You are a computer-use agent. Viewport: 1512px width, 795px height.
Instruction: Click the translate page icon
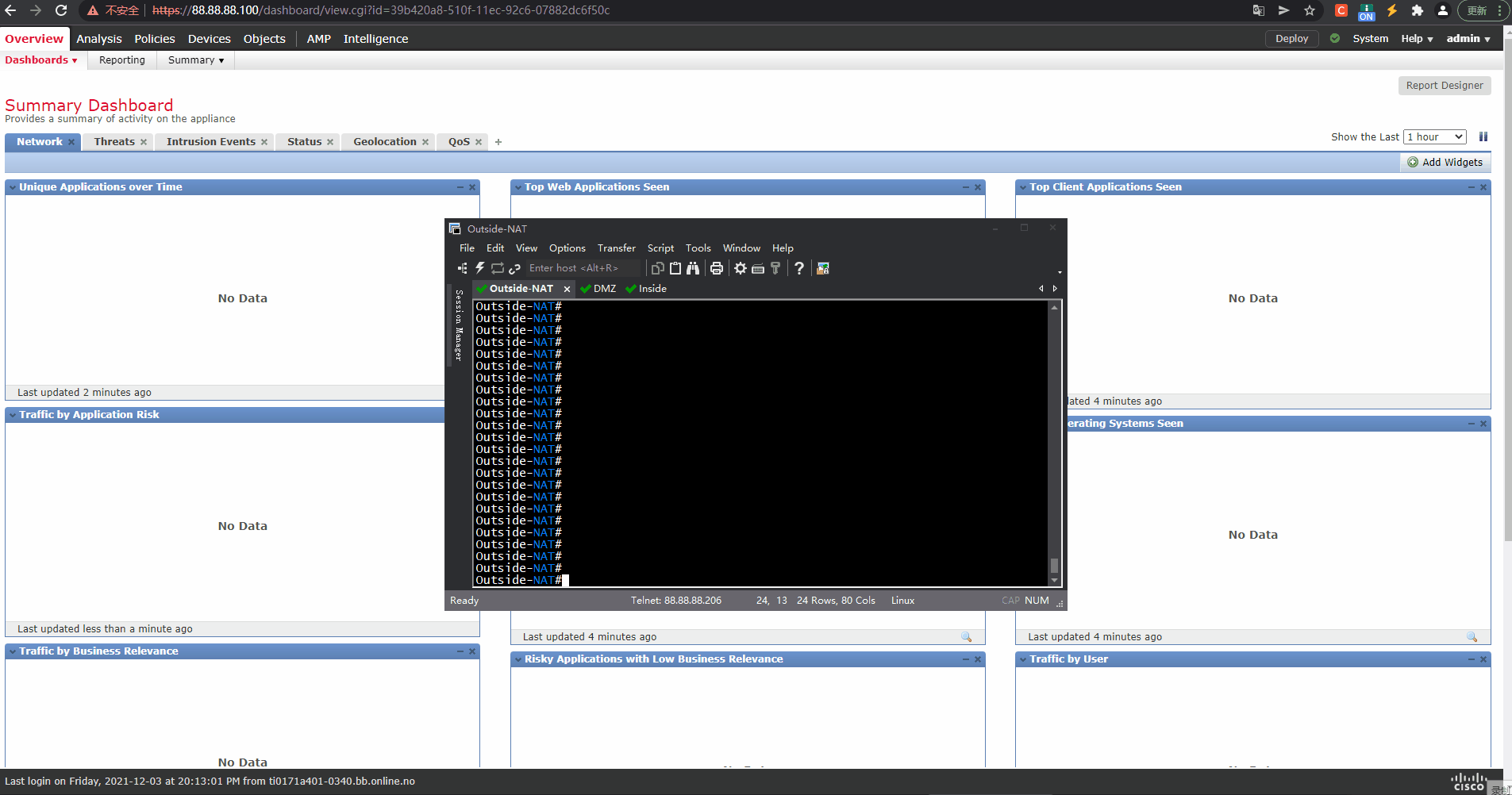[1259, 10]
